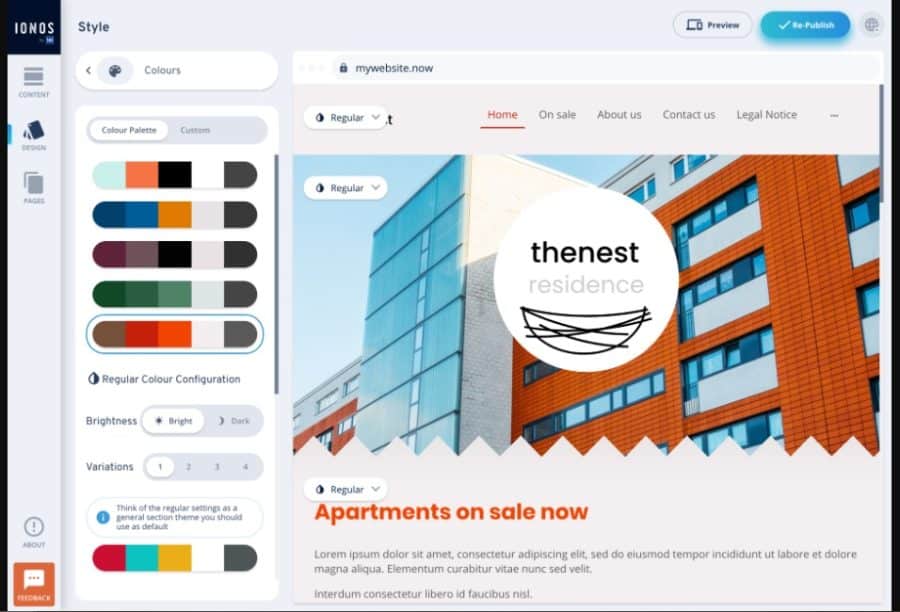Click the globe language icon

[x=871, y=25]
